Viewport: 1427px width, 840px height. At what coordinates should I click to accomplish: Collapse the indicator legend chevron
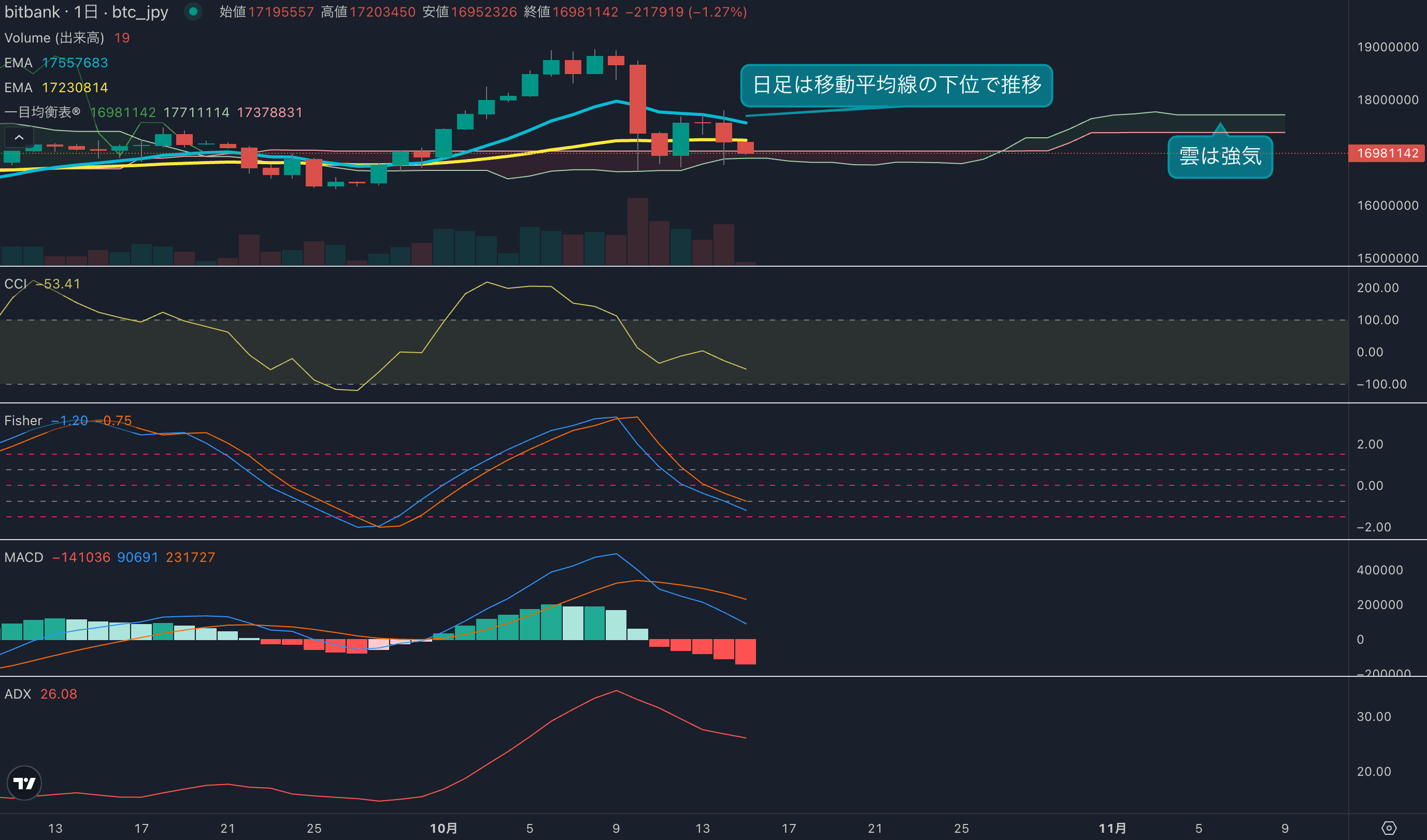pyautogui.click(x=19, y=138)
